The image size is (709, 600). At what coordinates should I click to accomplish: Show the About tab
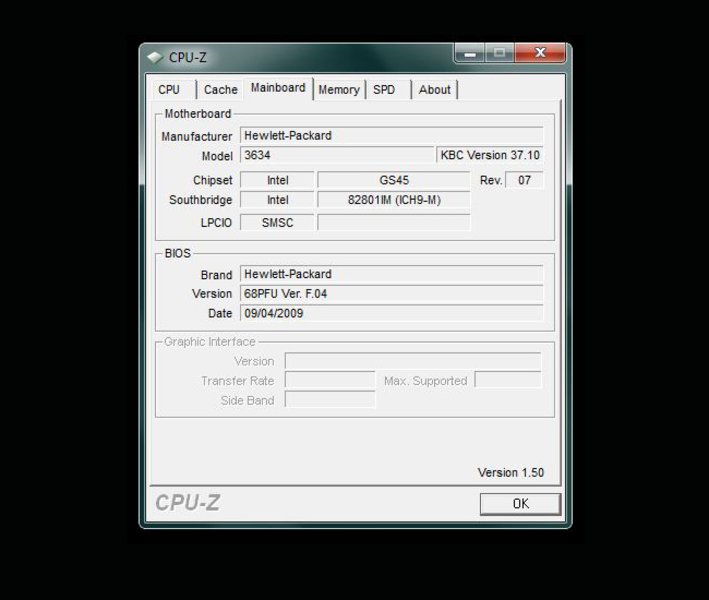click(x=435, y=90)
